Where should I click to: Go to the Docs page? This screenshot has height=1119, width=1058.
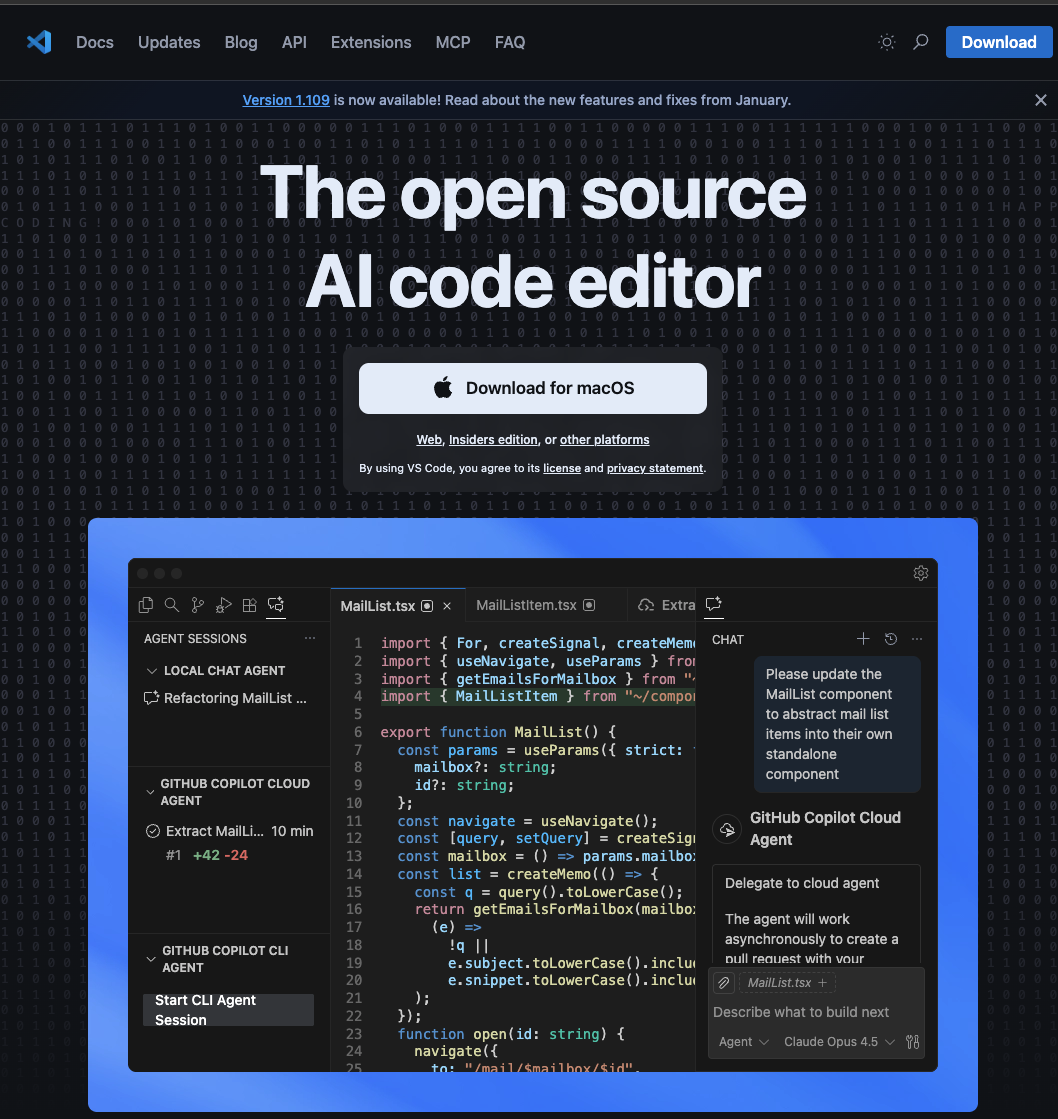[x=95, y=42]
